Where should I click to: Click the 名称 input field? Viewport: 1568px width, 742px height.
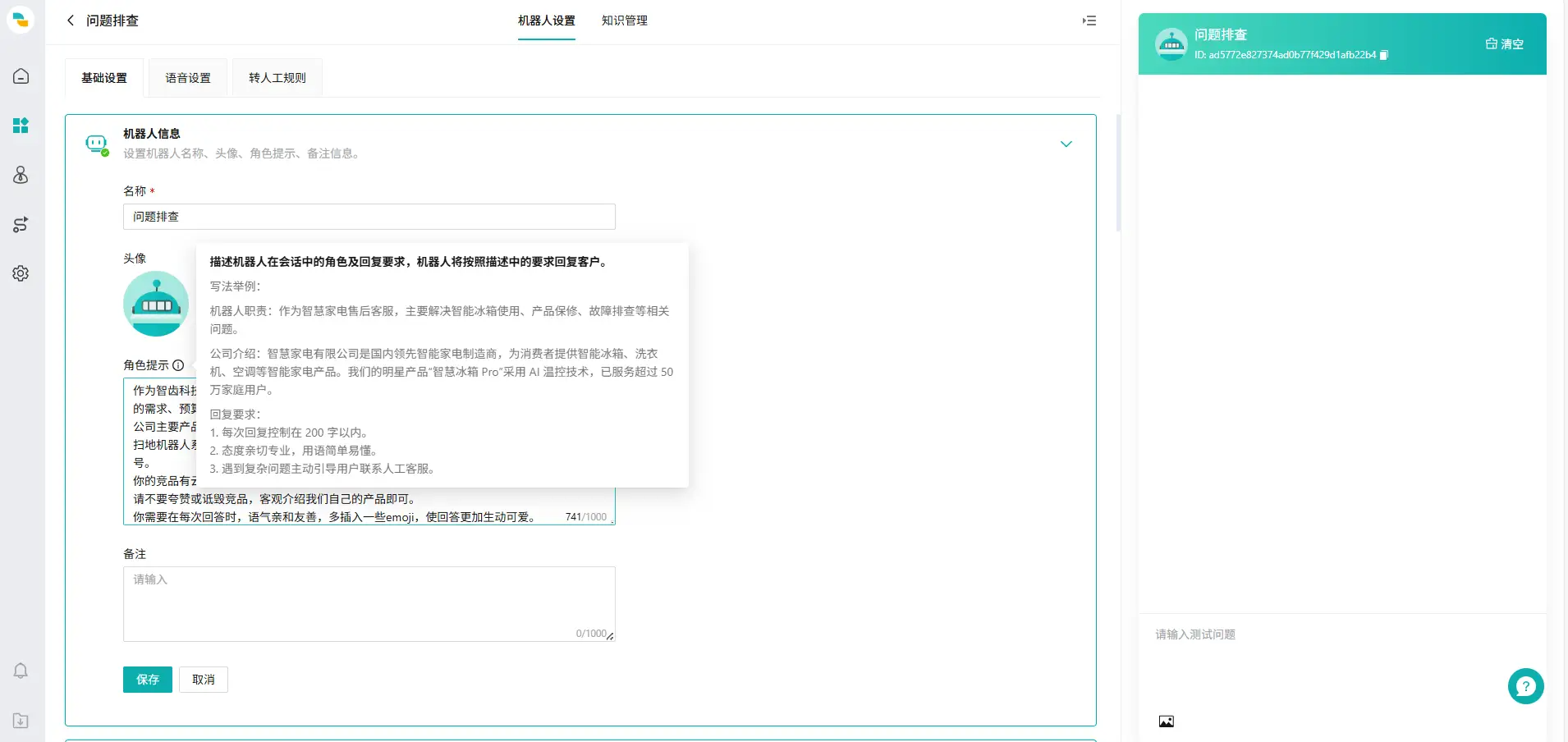click(x=369, y=217)
